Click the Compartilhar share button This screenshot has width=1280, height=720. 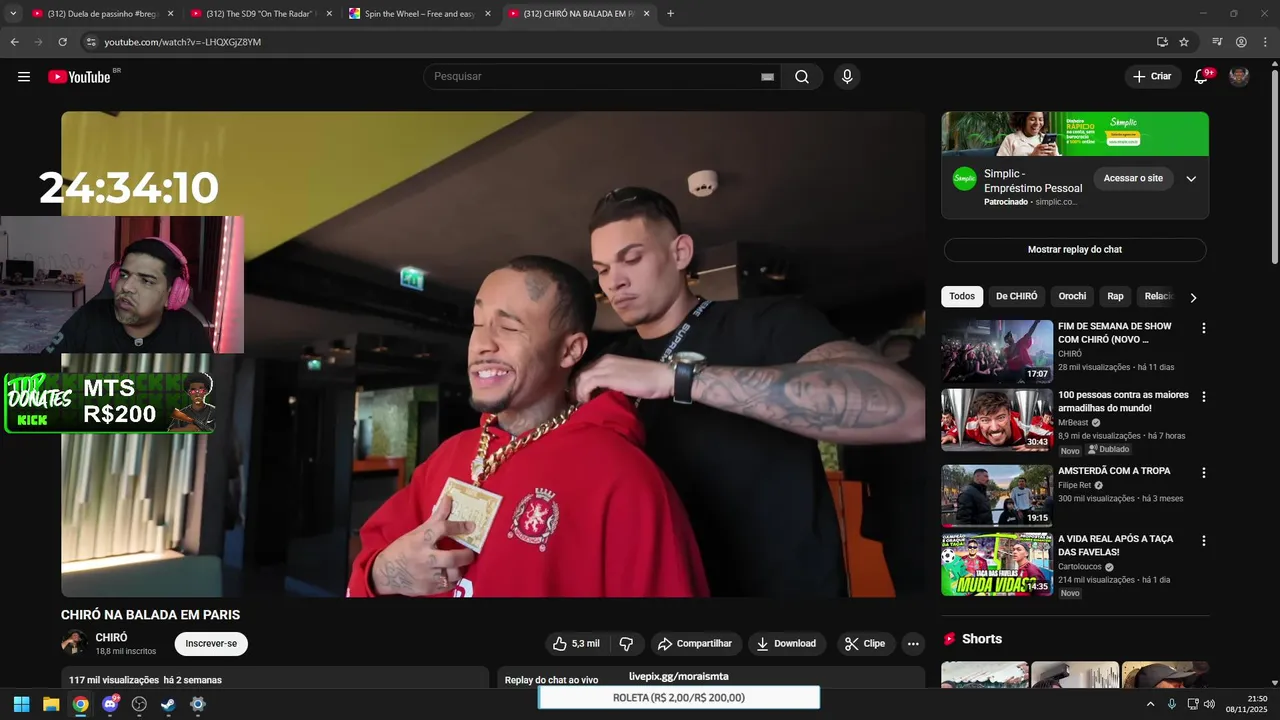(696, 644)
